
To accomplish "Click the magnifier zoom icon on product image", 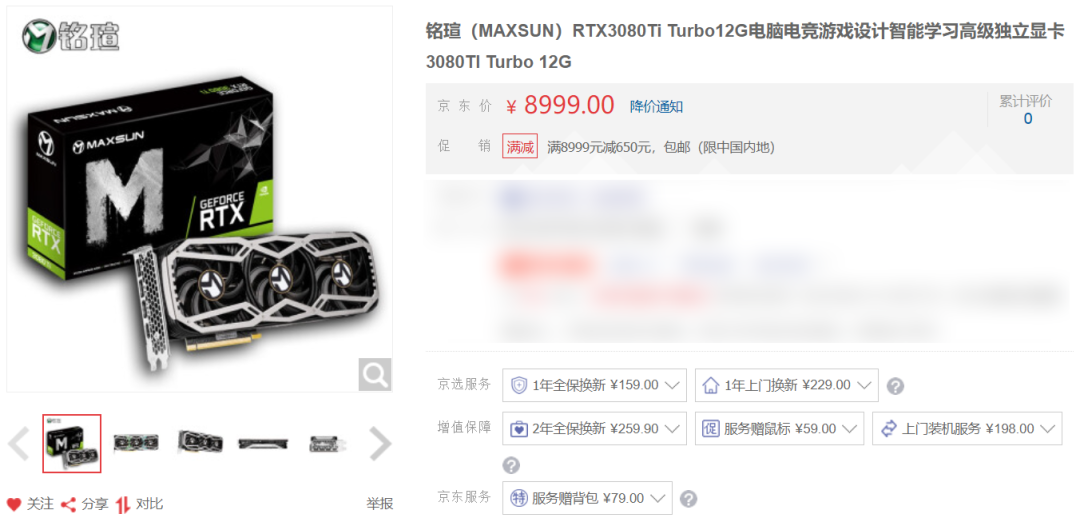I will (x=375, y=375).
